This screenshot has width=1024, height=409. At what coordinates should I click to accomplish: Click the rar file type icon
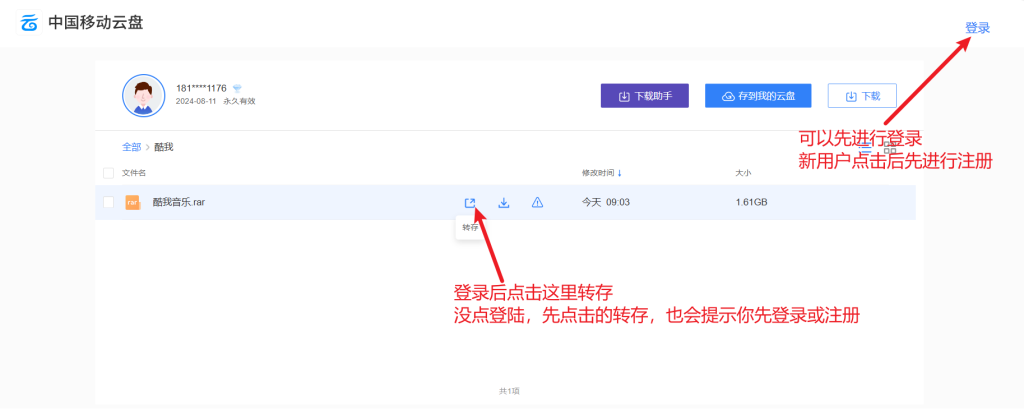133,203
